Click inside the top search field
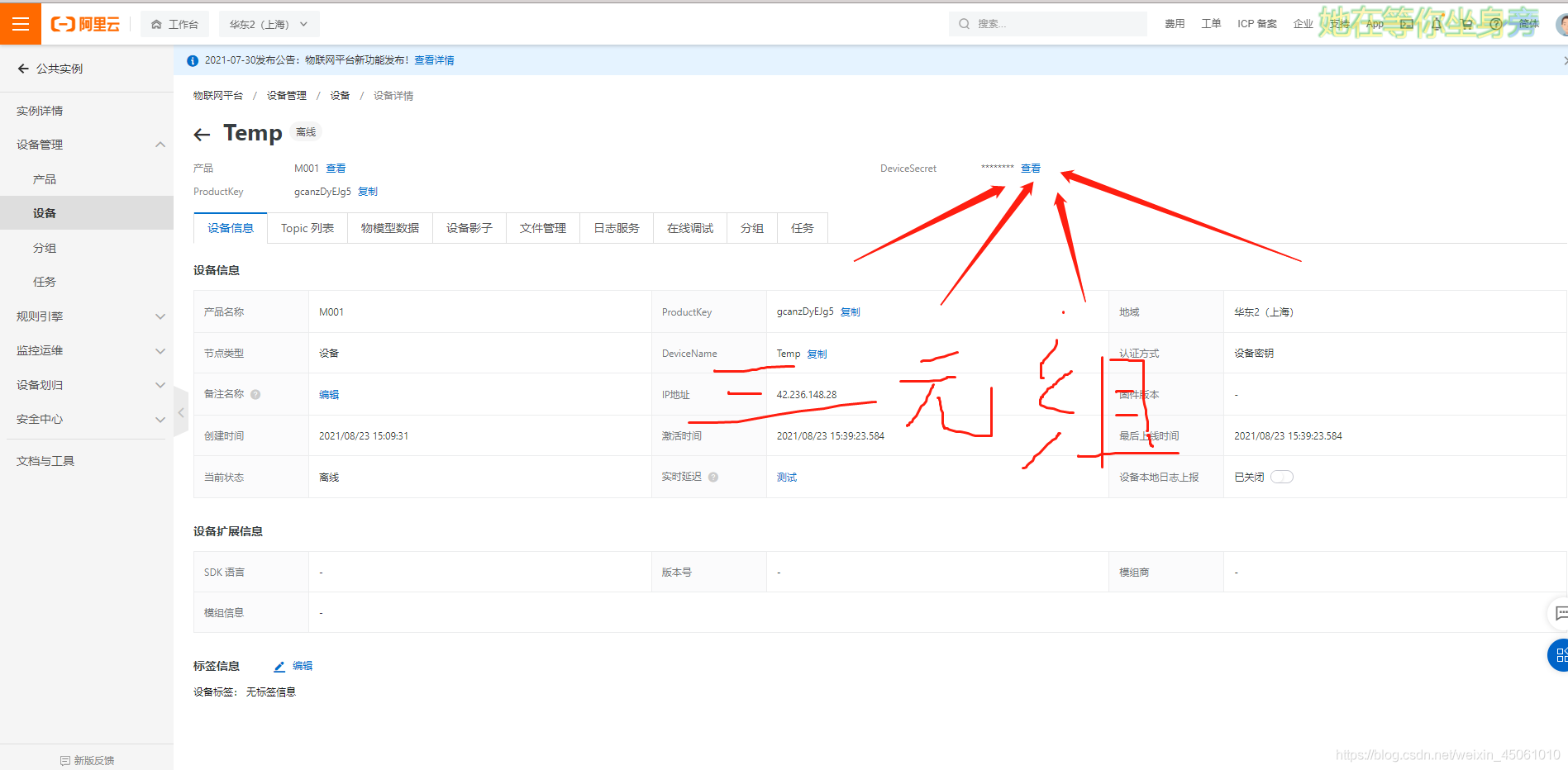The image size is (1568, 770). coord(1050,23)
